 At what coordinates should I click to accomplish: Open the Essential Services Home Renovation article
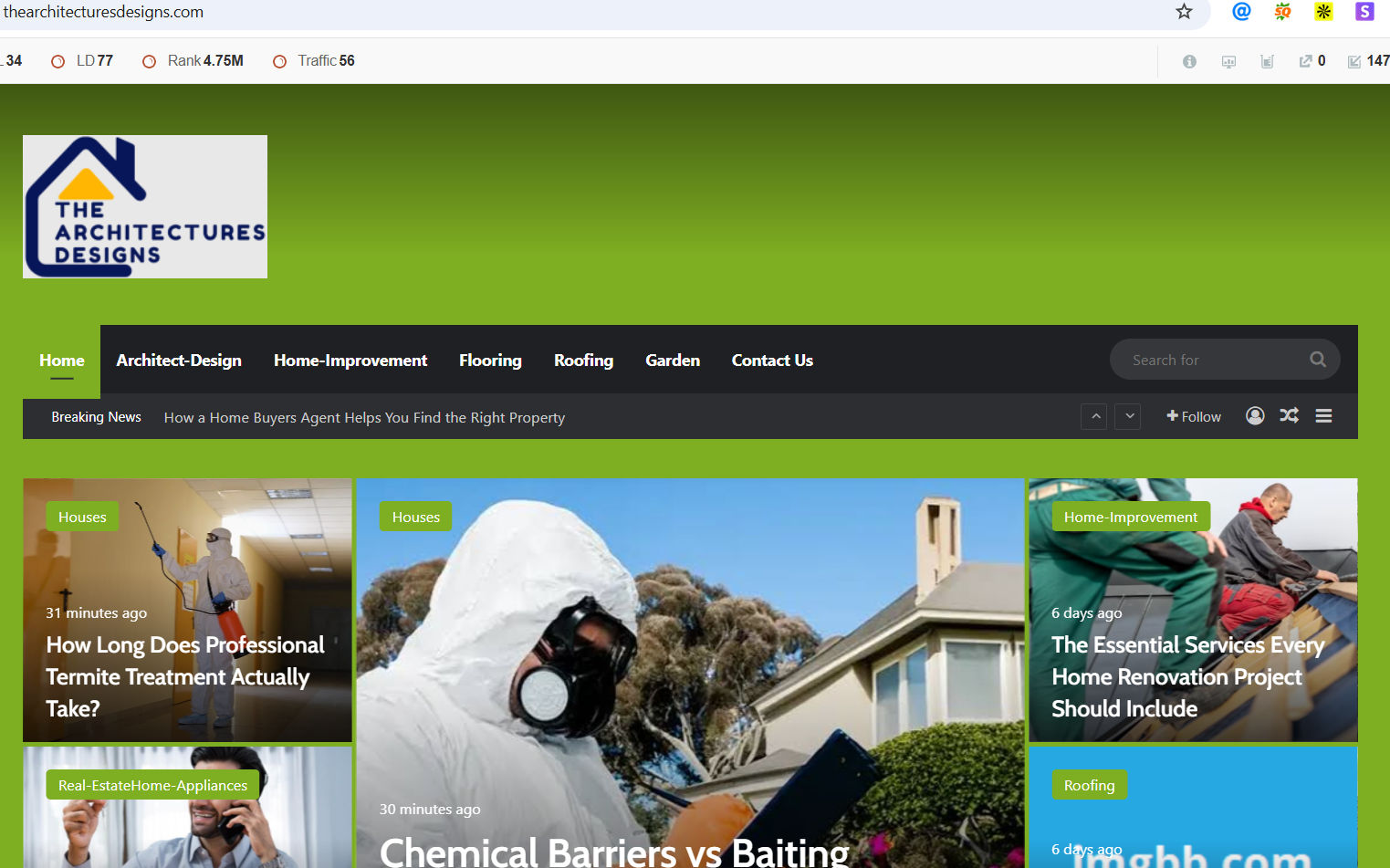click(x=1187, y=676)
